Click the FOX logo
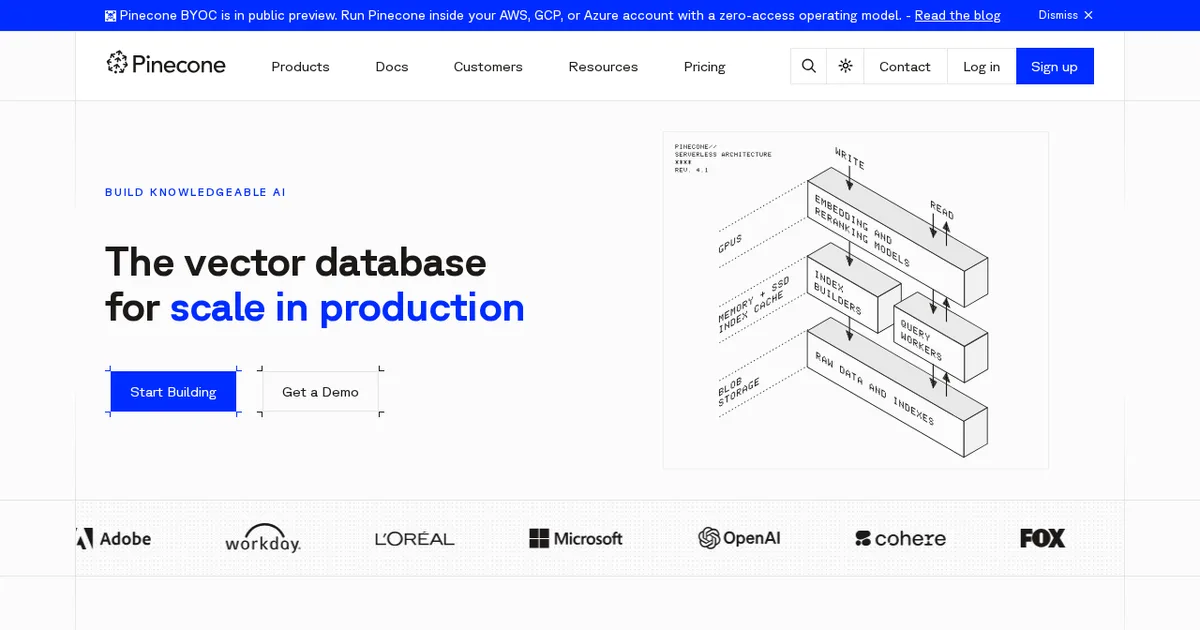 coord(1043,538)
